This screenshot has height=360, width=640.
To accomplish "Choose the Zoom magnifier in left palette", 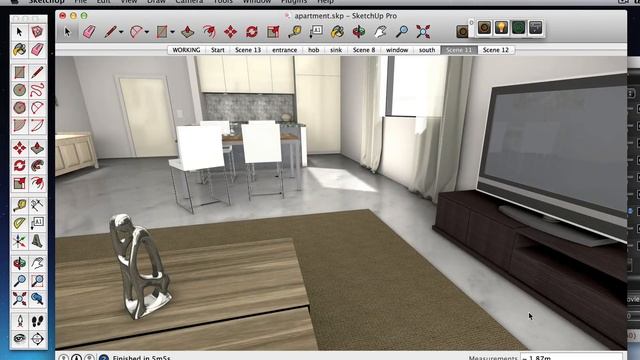I will (19, 281).
